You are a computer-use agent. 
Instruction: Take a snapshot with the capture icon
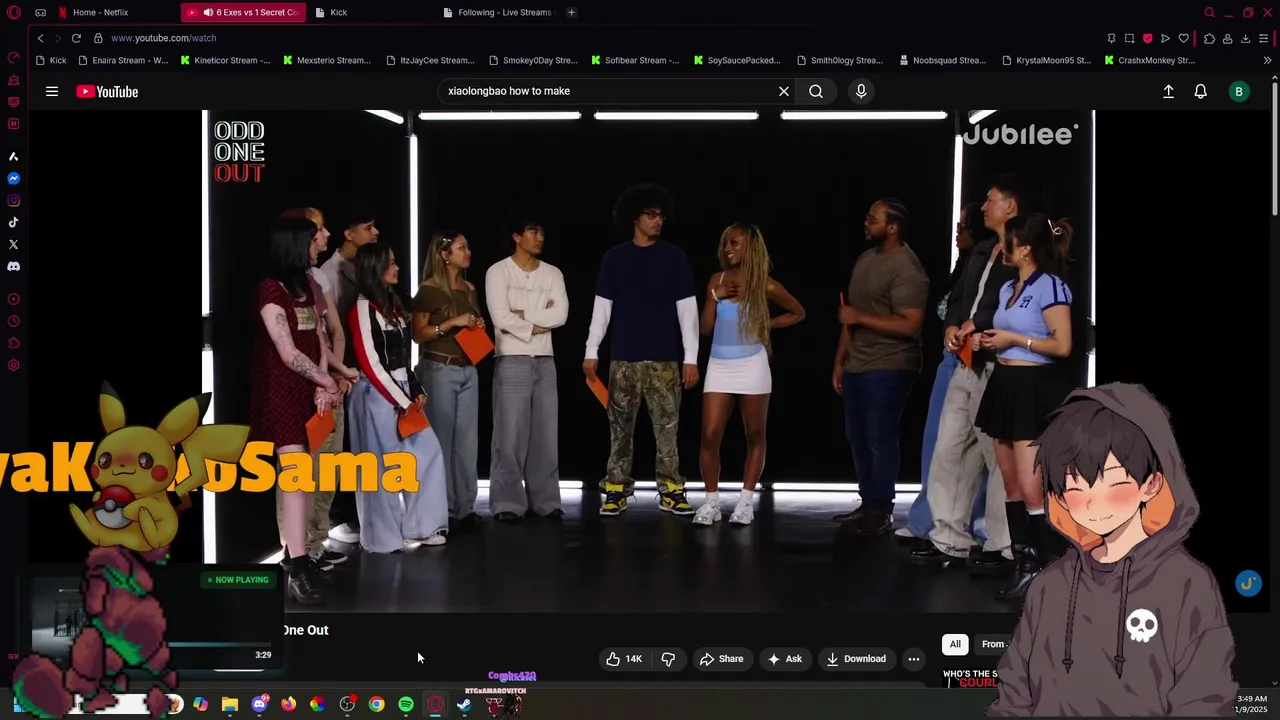pyautogui.click(x=1129, y=38)
